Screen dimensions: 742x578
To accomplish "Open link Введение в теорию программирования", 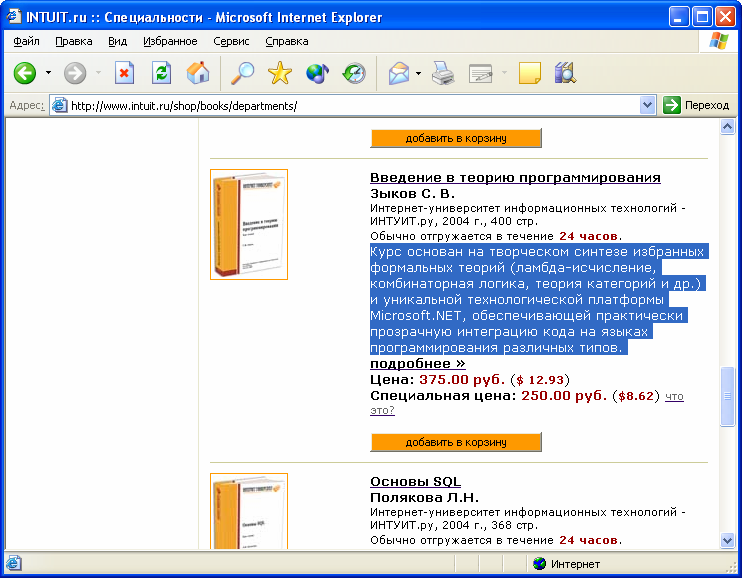I will click(515, 178).
